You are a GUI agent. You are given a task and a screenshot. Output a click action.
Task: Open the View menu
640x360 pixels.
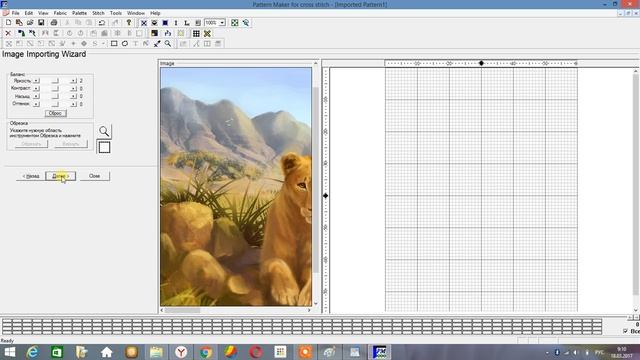(43, 13)
